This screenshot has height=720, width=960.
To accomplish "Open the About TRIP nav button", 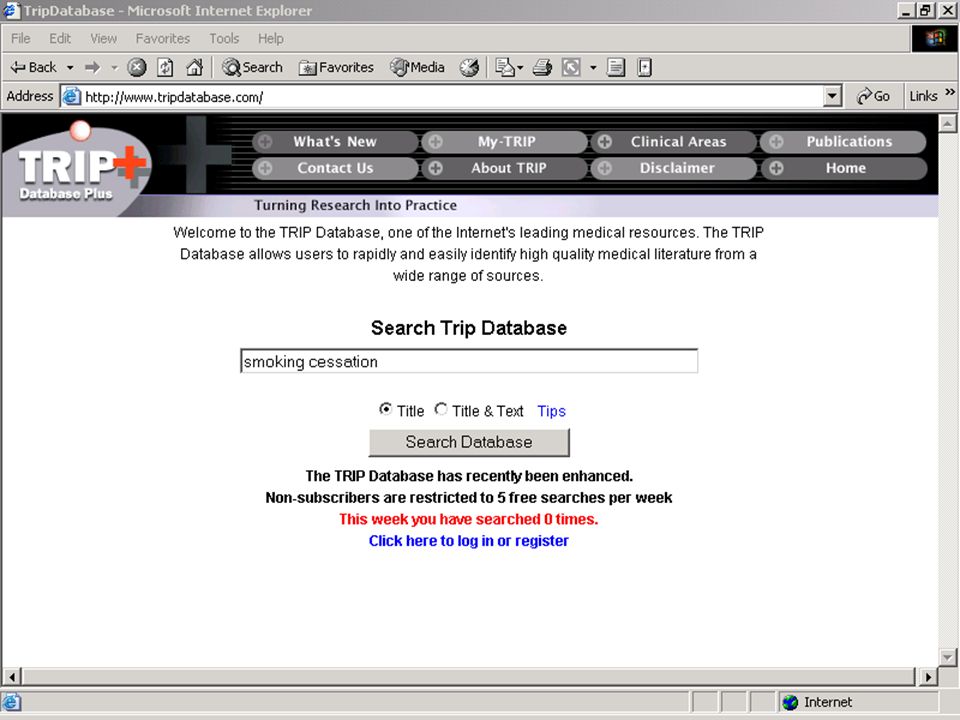I will click(505, 168).
